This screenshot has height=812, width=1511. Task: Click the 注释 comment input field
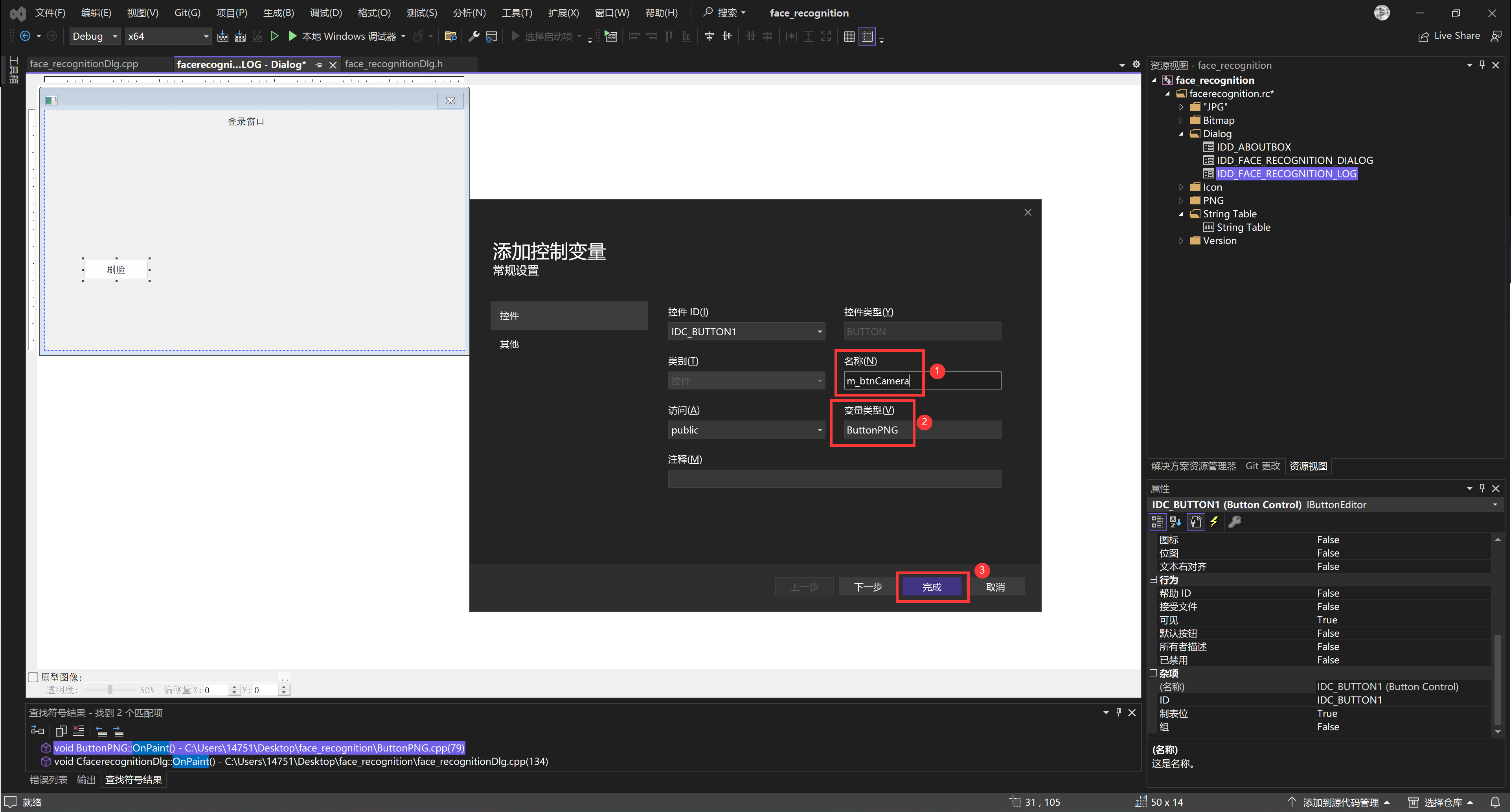(834, 479)
